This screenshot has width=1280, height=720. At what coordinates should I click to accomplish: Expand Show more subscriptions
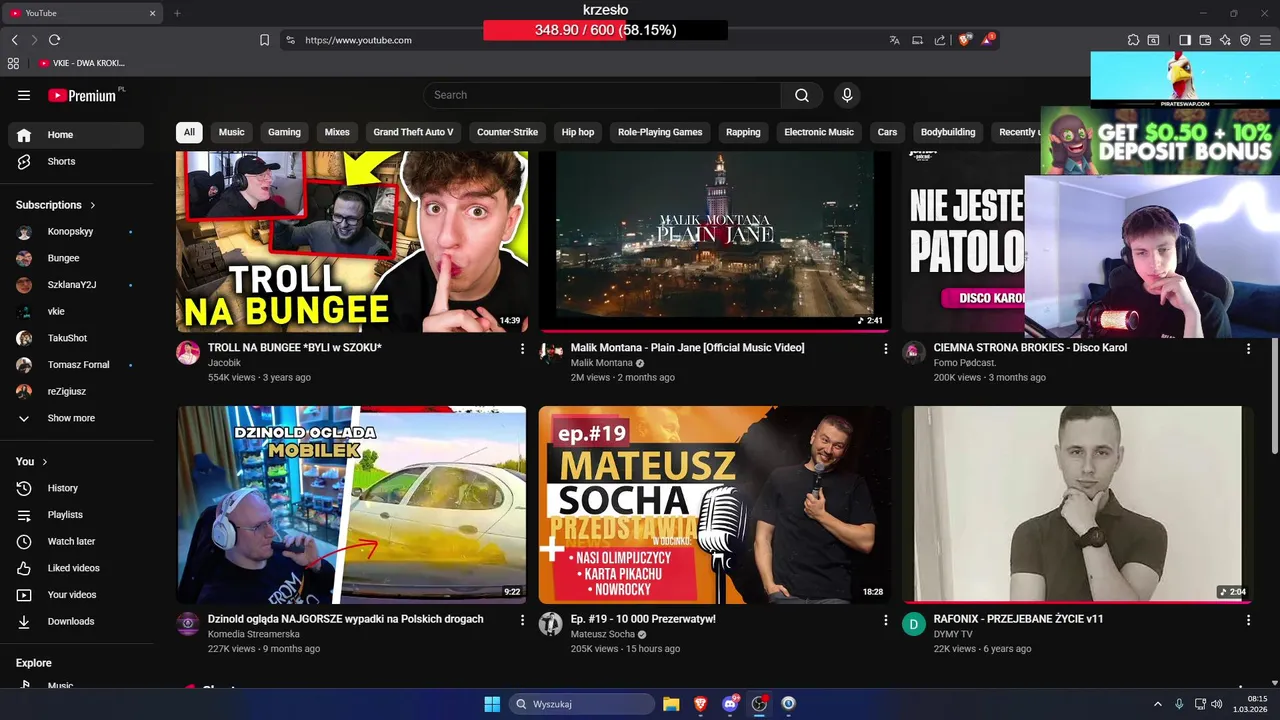tap(76, 418)
